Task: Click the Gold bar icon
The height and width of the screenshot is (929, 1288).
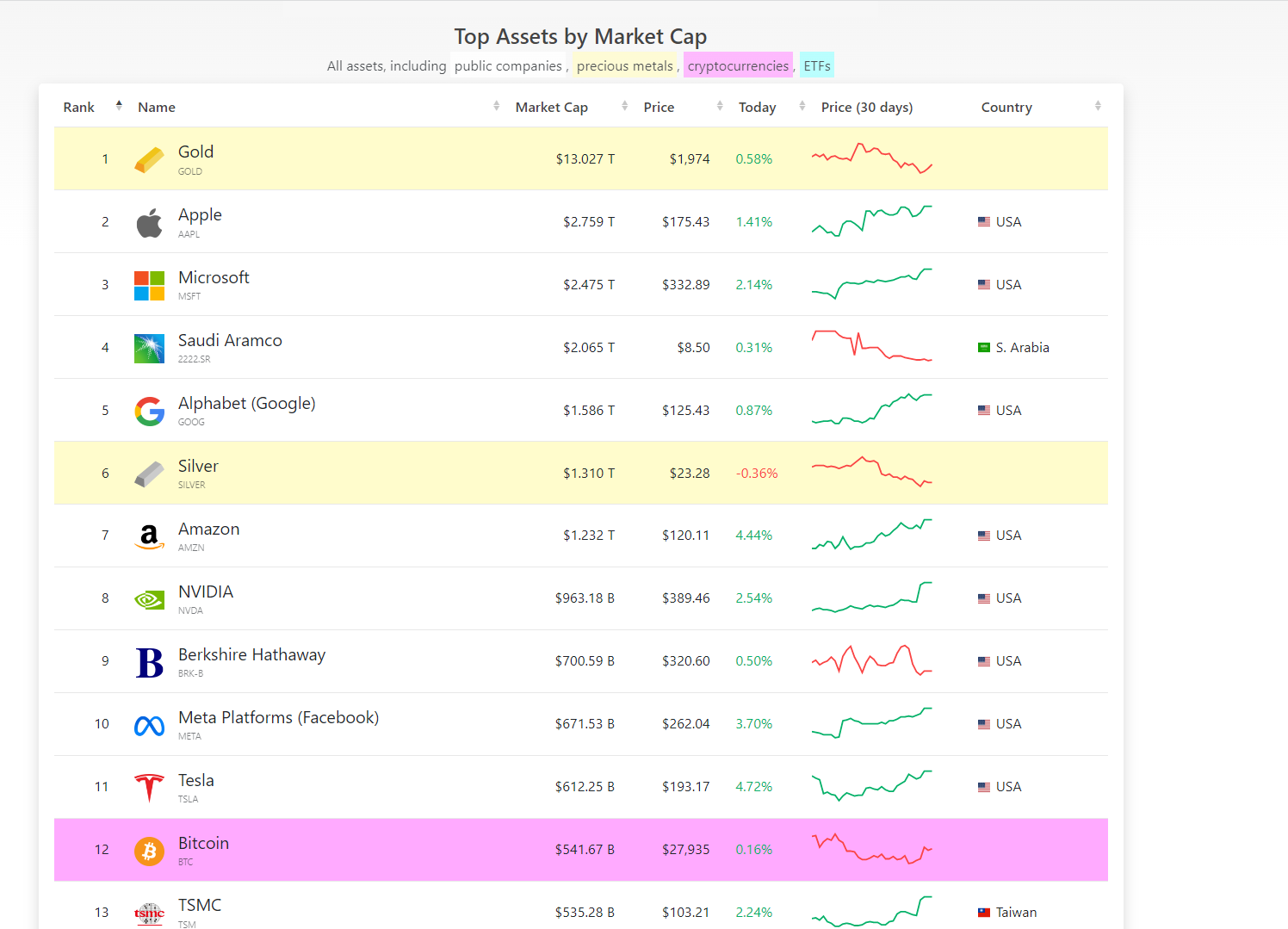Action: (x=149, y=160)
